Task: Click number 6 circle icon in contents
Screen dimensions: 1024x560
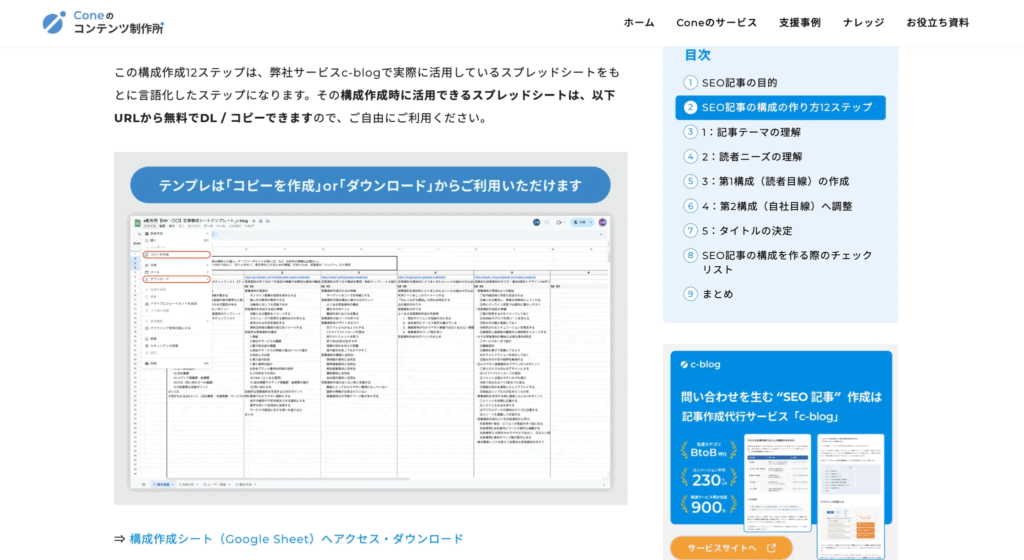Action: pos(690,206)
